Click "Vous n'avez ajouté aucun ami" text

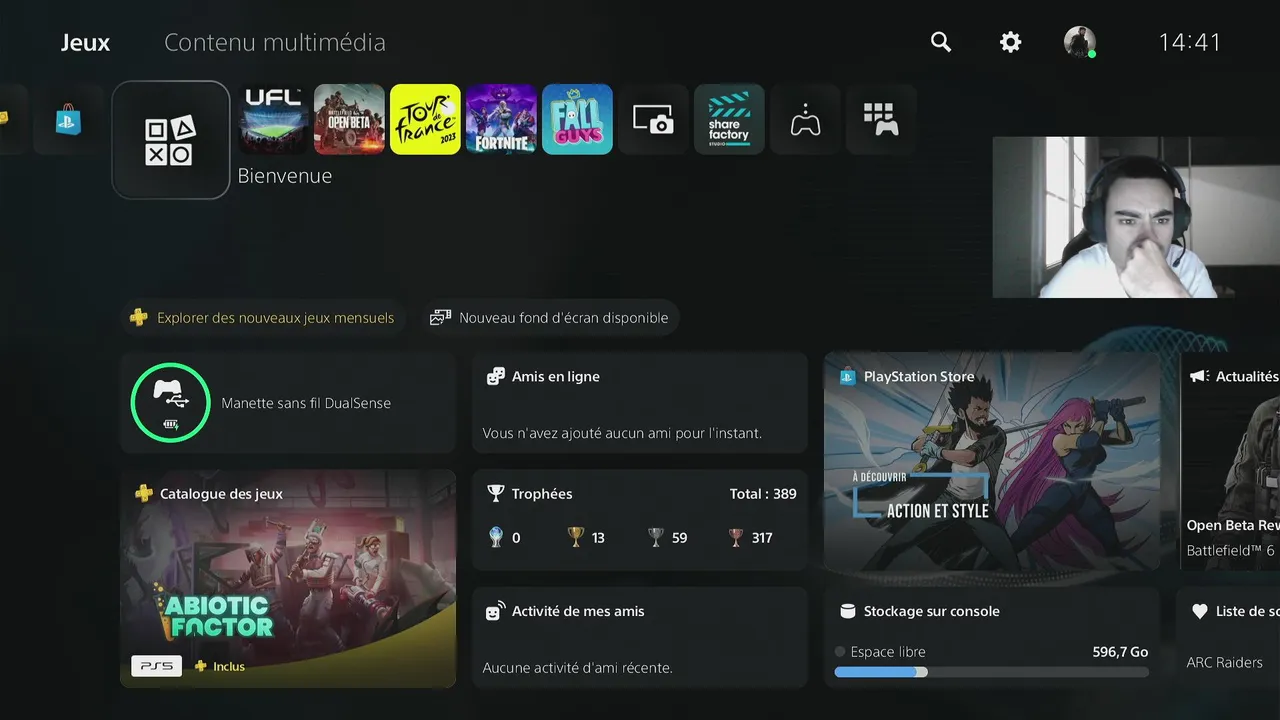point(622,433)
